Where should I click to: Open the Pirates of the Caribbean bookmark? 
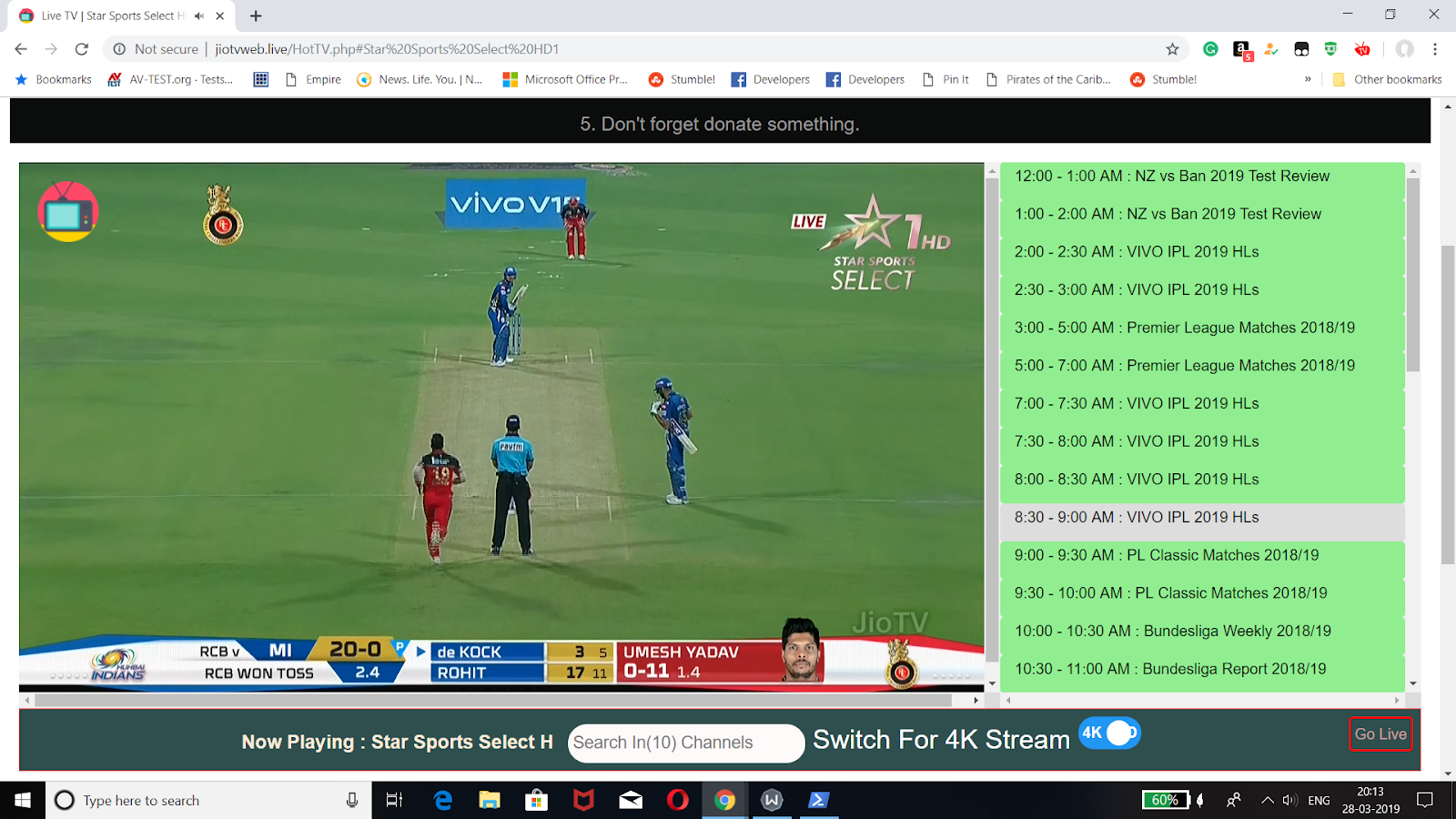click(1048, 79)
